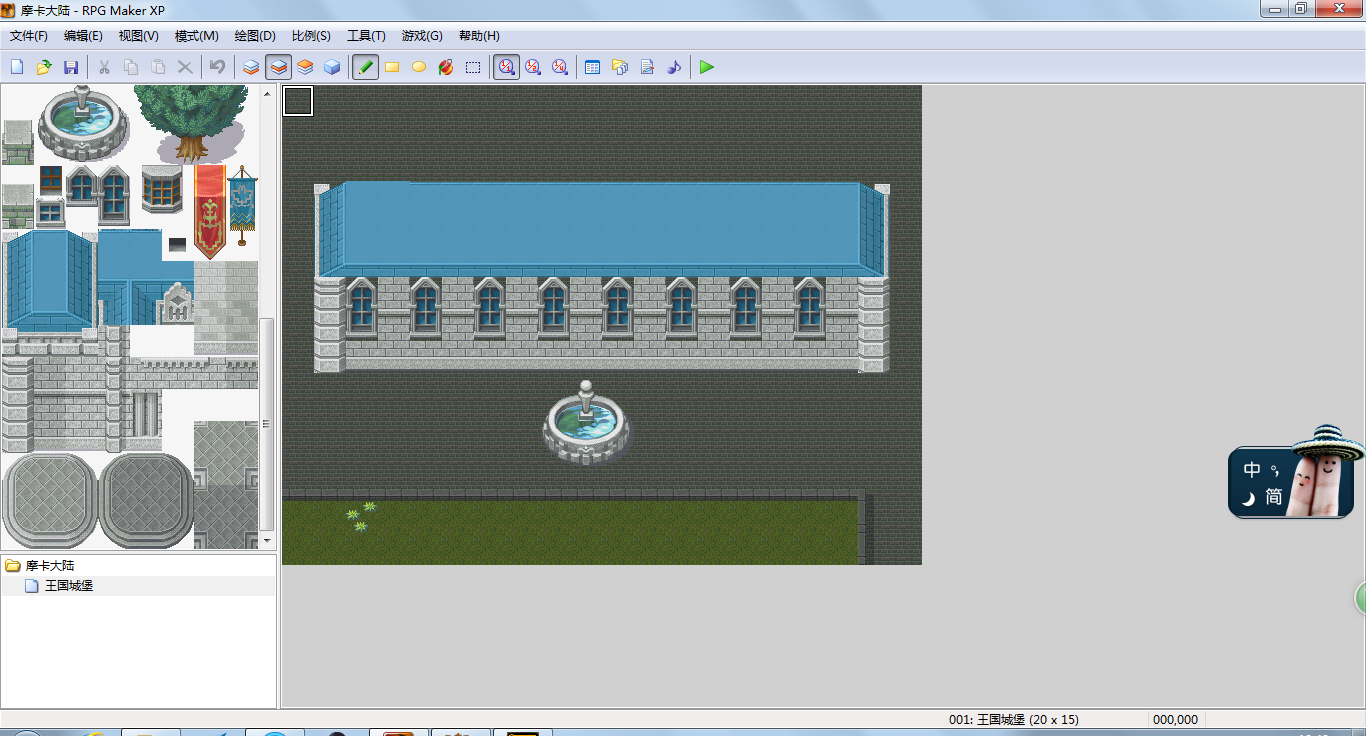Select the Ellipse drawing tool
Image resolution: width=1366 pixels, height=736 pixels.
(419, 67)
